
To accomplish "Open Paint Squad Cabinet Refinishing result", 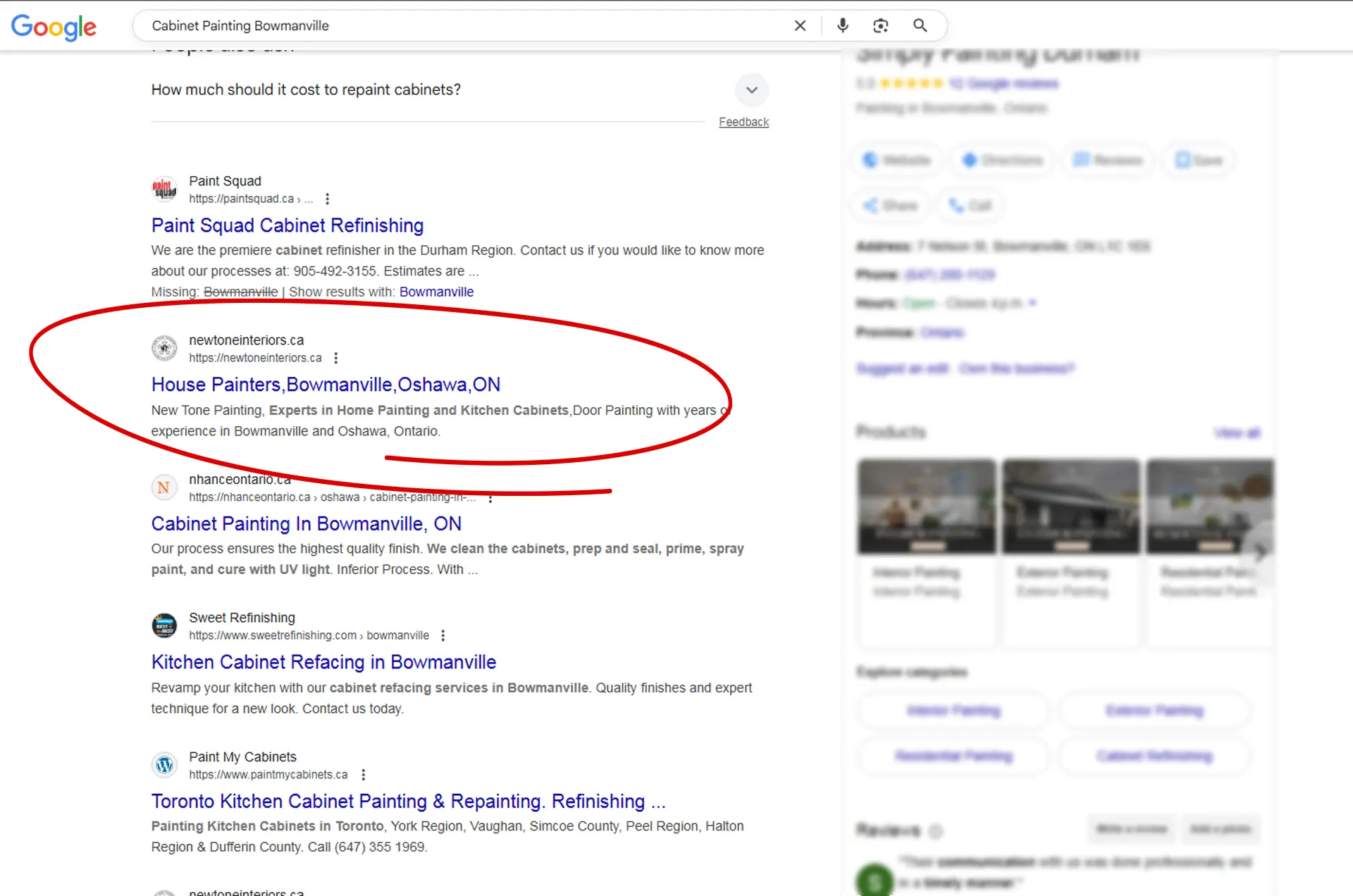I will point(287,225).
